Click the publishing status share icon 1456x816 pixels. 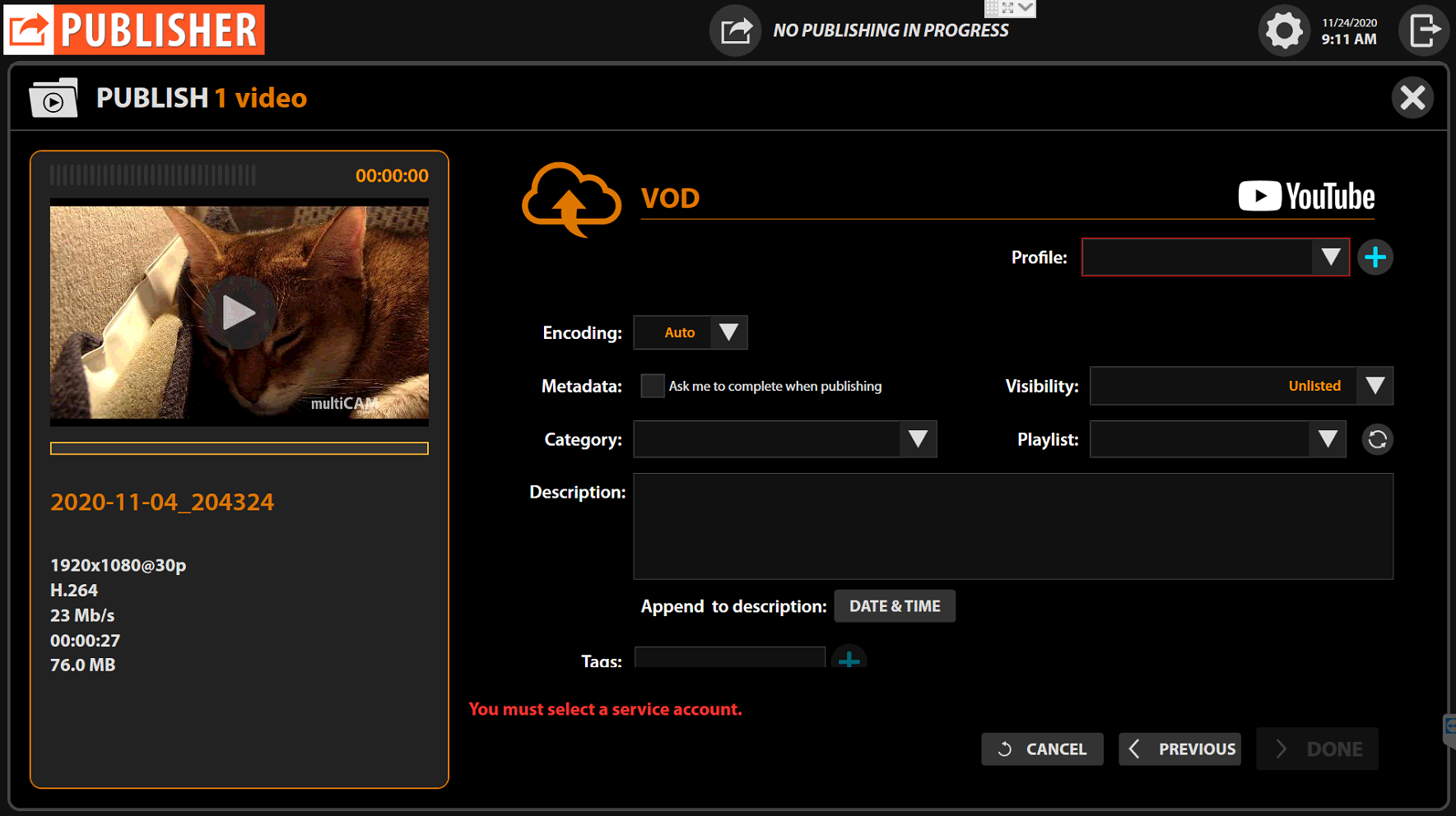click(736, 31)
